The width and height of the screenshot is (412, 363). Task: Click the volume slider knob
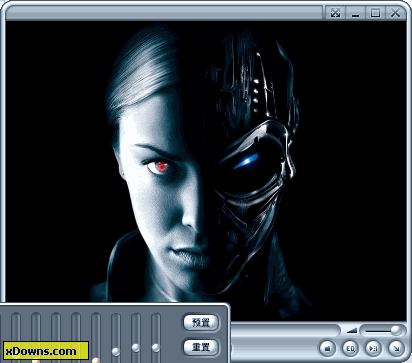396,330
